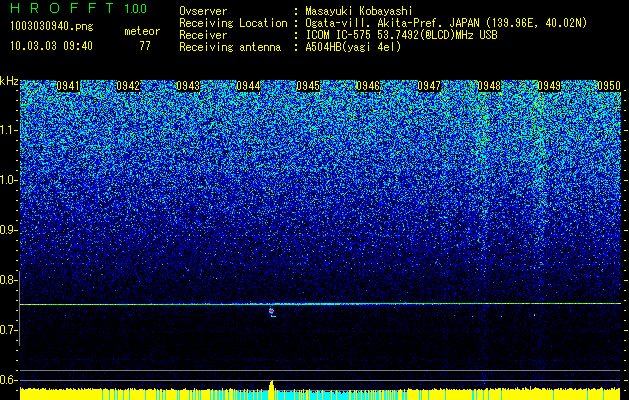Viewport: 629px width, 400px height.
Task: Select the observer name Masayuki Kobayashi
Action: (359, 11)
